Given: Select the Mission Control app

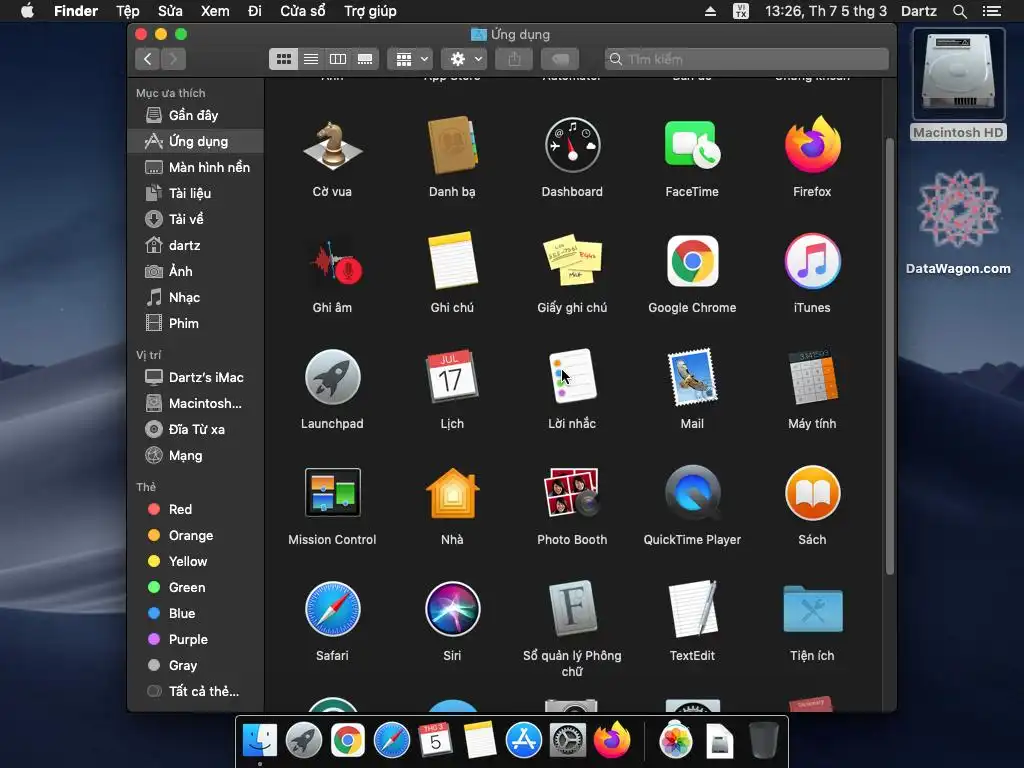Looking at the screenshot, I should pos(332,493).
